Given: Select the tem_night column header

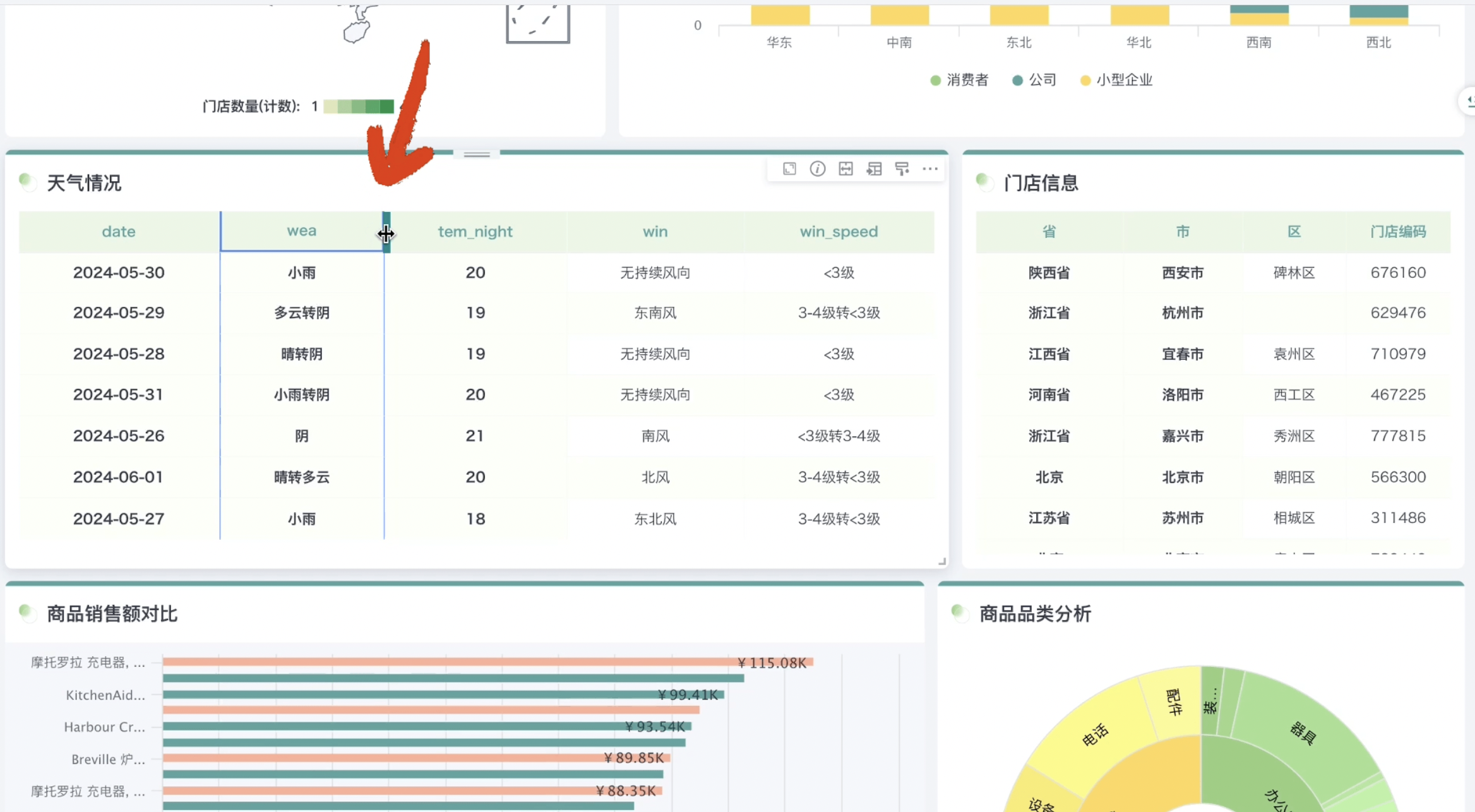Looking at the screenshot, I should [475, 232].
